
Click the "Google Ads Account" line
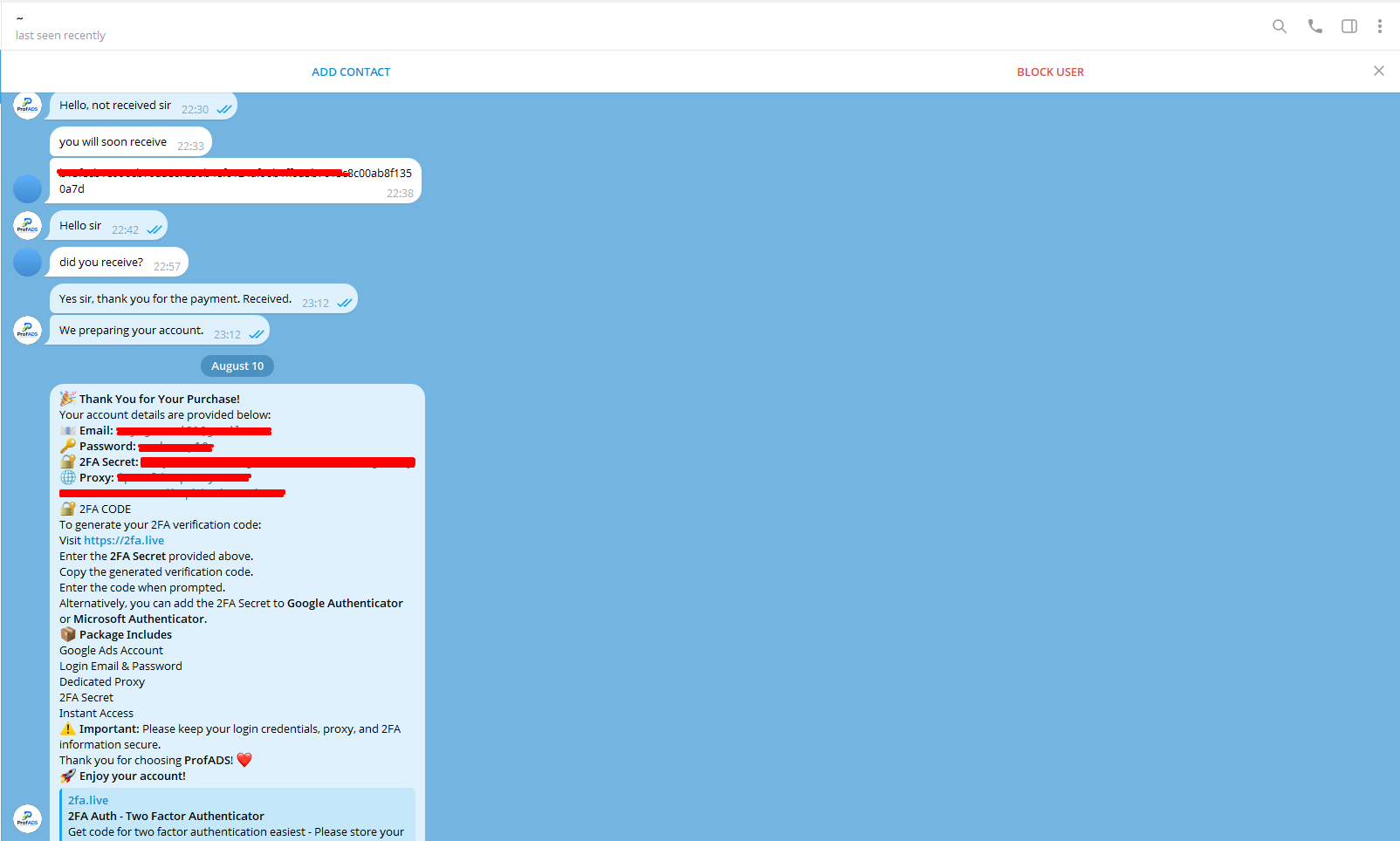pos(111,651)
